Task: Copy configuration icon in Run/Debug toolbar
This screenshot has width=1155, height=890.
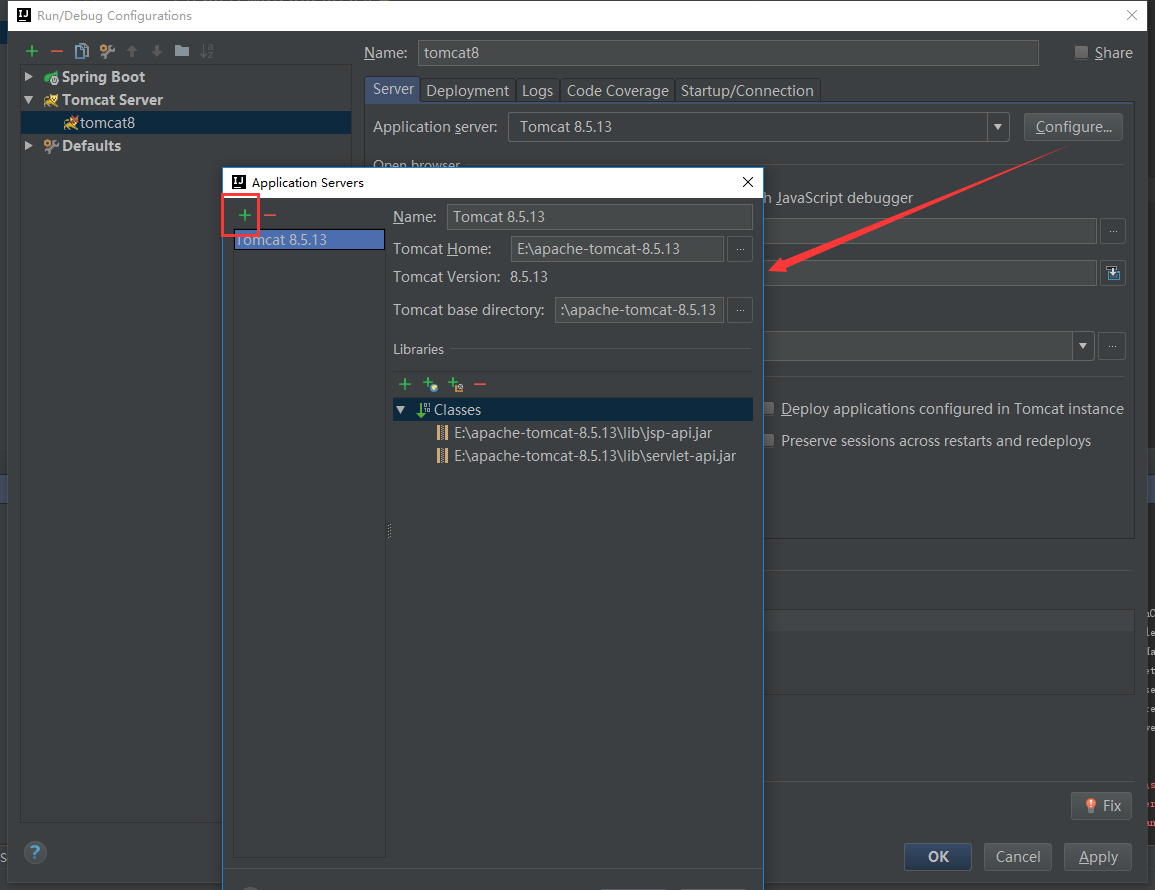Action: pyautogui.click(x=82, y=51)
